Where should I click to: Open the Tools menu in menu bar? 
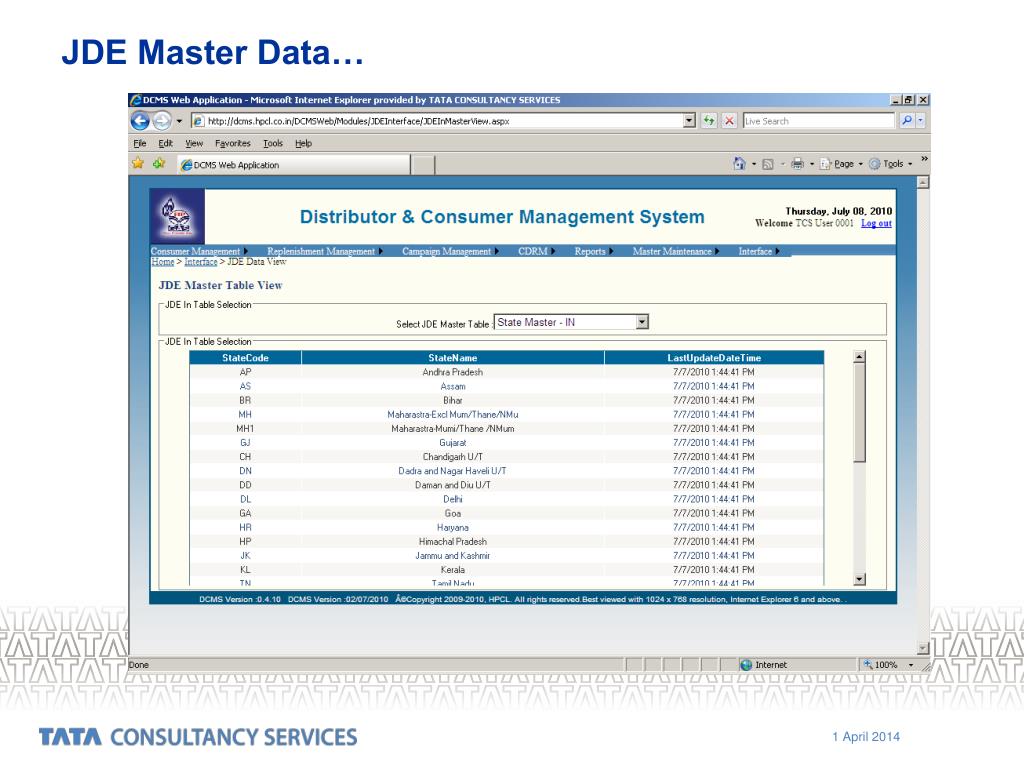coord(273,143)
